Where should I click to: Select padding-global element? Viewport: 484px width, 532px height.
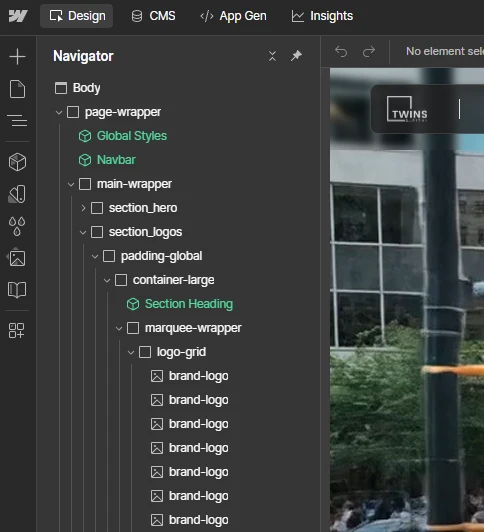tap(161, 256)
